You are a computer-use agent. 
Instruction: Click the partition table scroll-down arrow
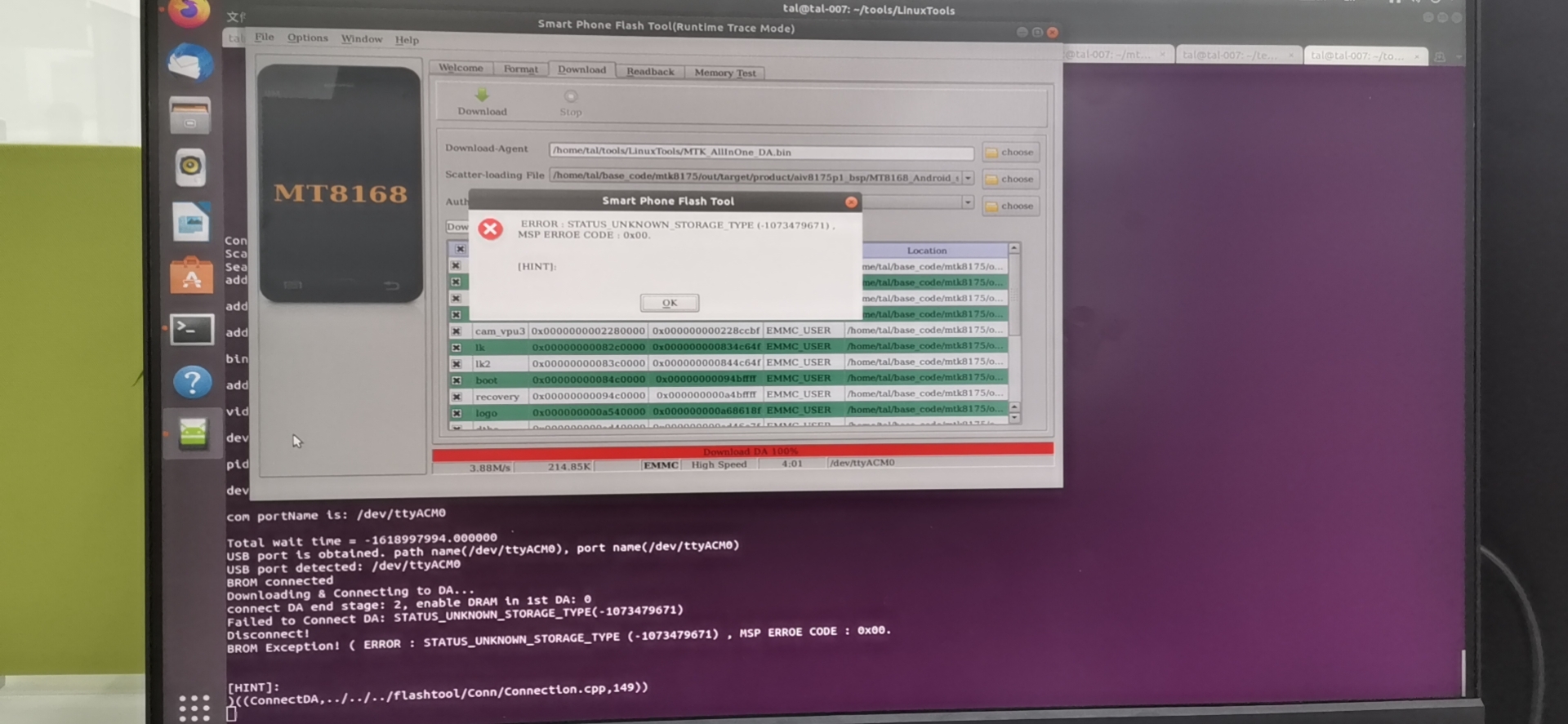coord(1014,417)
